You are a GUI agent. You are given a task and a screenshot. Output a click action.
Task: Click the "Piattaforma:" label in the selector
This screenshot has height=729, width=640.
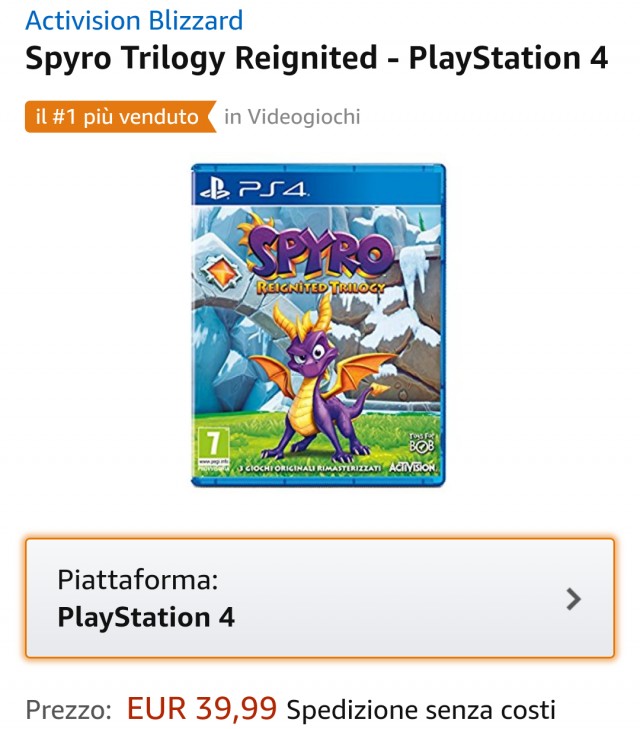click(x=137, y=579)
